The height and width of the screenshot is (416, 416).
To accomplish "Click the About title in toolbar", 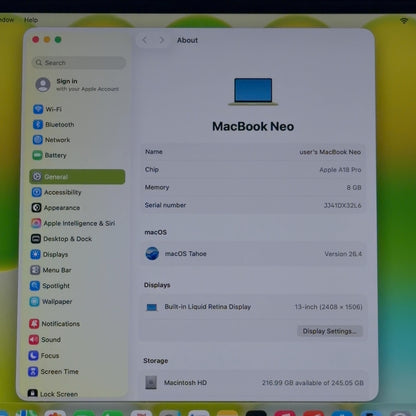I will pyautogui.click(x=187, y=40).
